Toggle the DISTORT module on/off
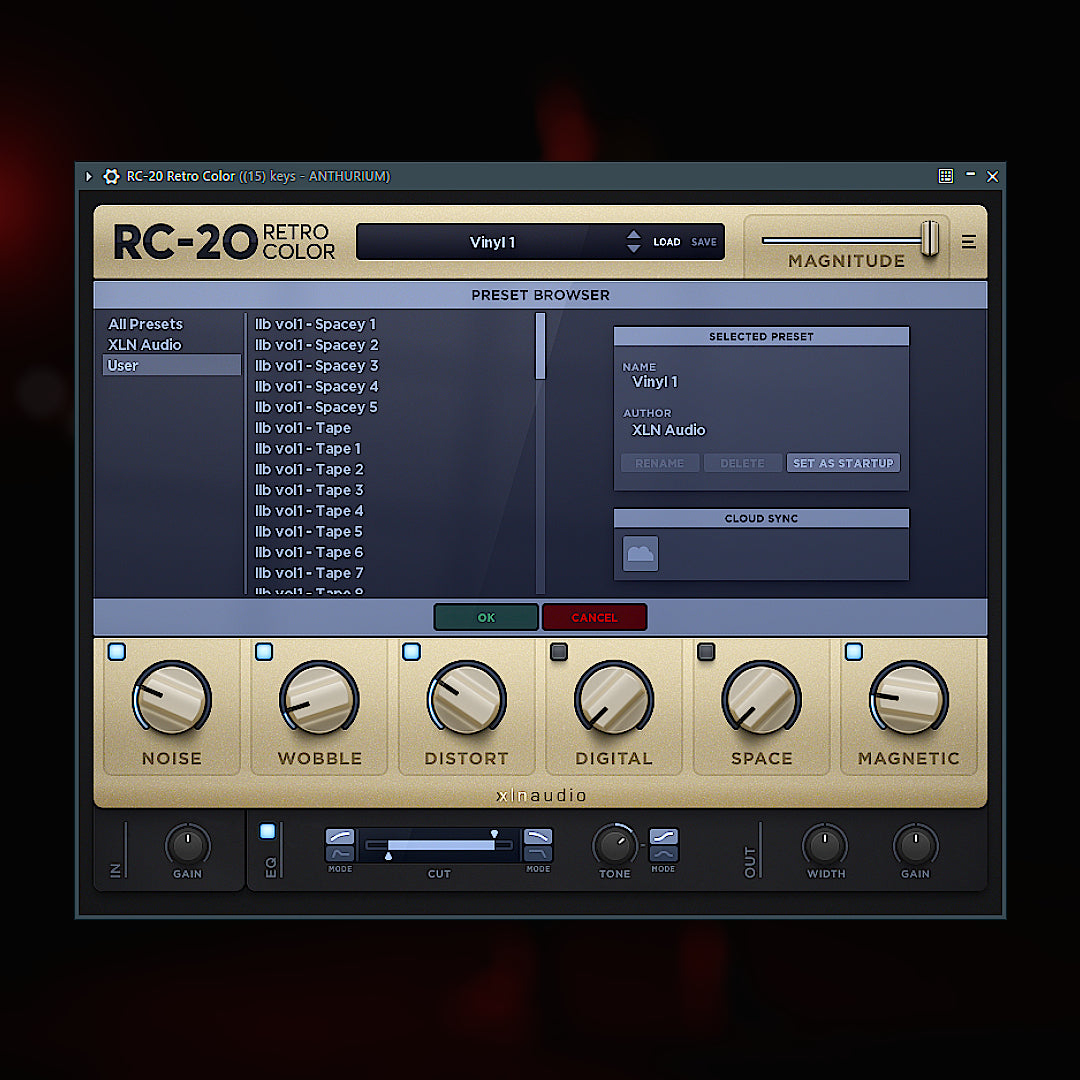 point(412,652)
